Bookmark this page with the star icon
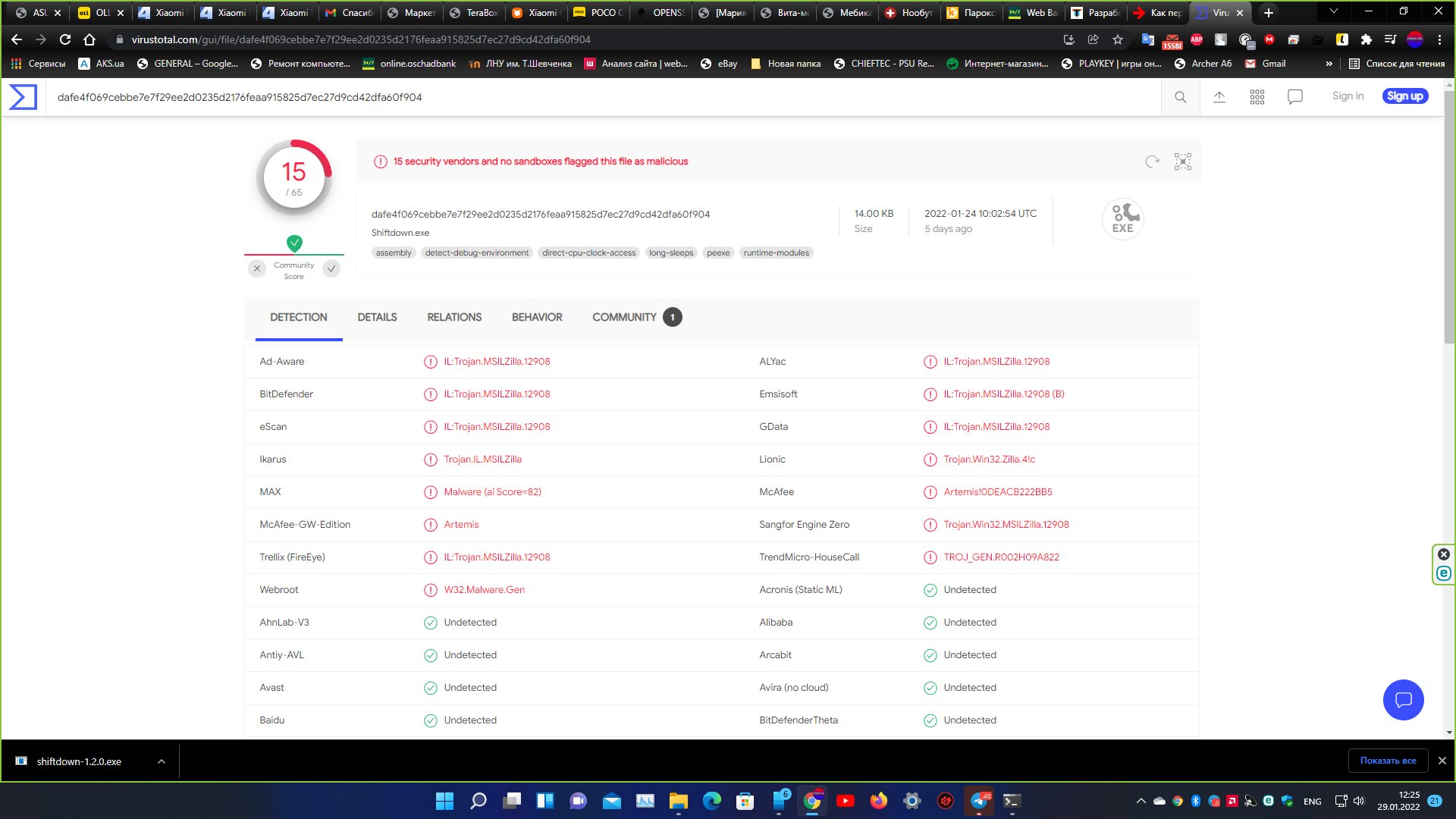1456x819 pixels. coord(1118,39)
